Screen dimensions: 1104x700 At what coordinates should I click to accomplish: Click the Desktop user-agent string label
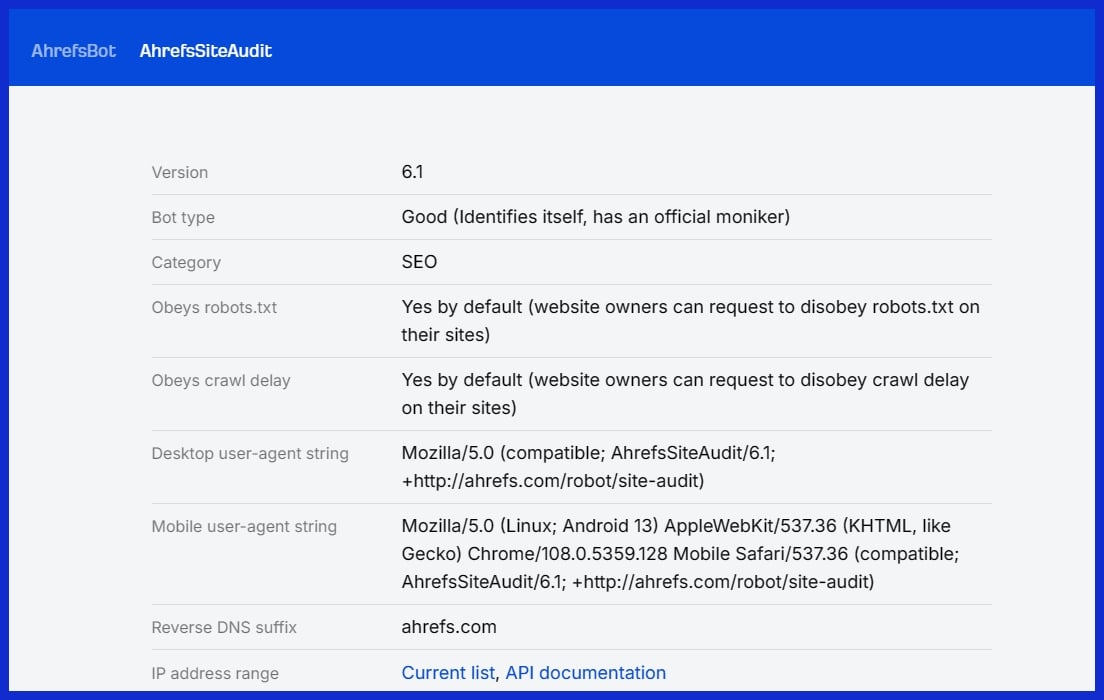point(250,453)
